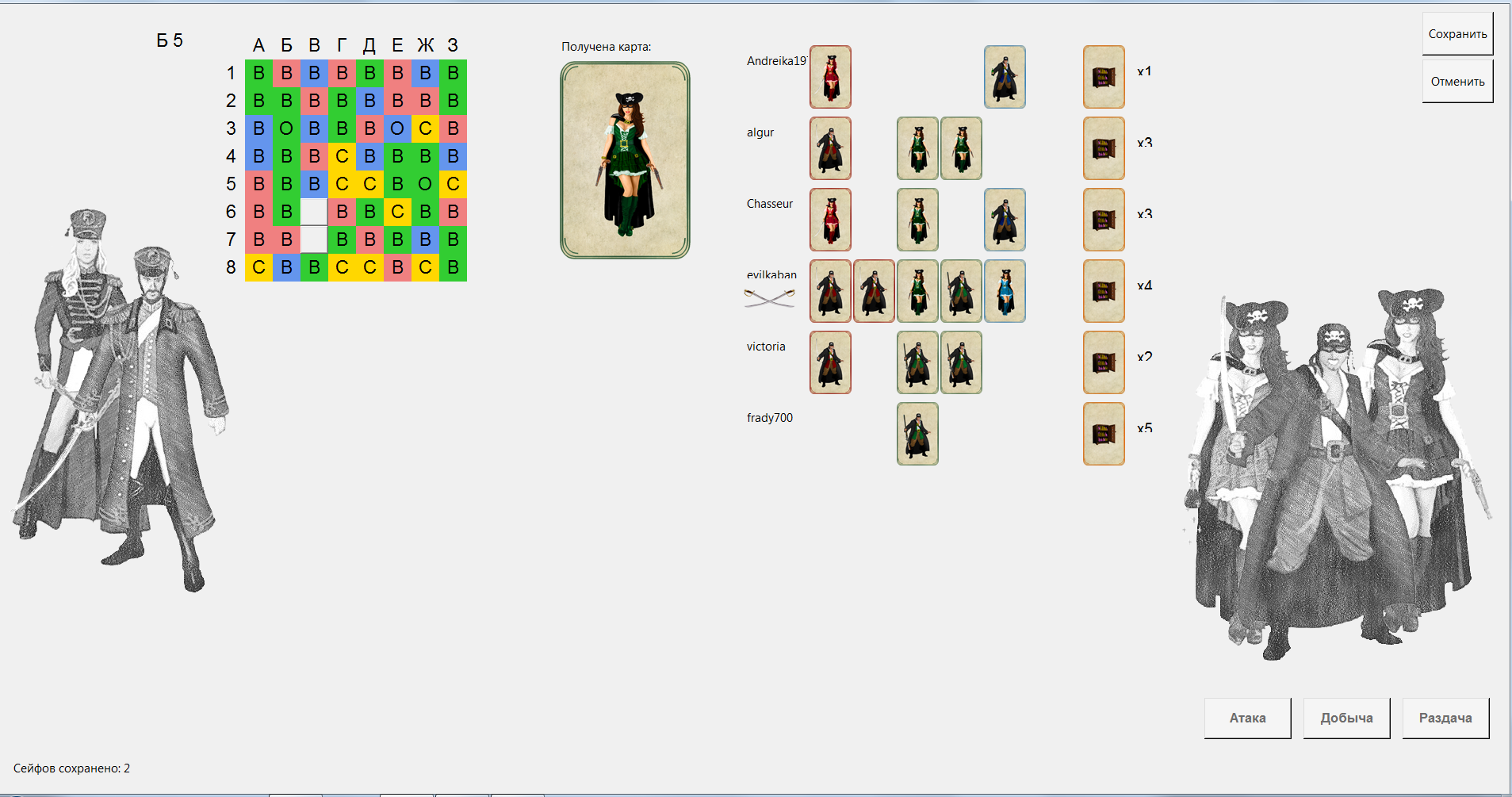
Task: Click yellow grid cell А8
Action: 258,267
